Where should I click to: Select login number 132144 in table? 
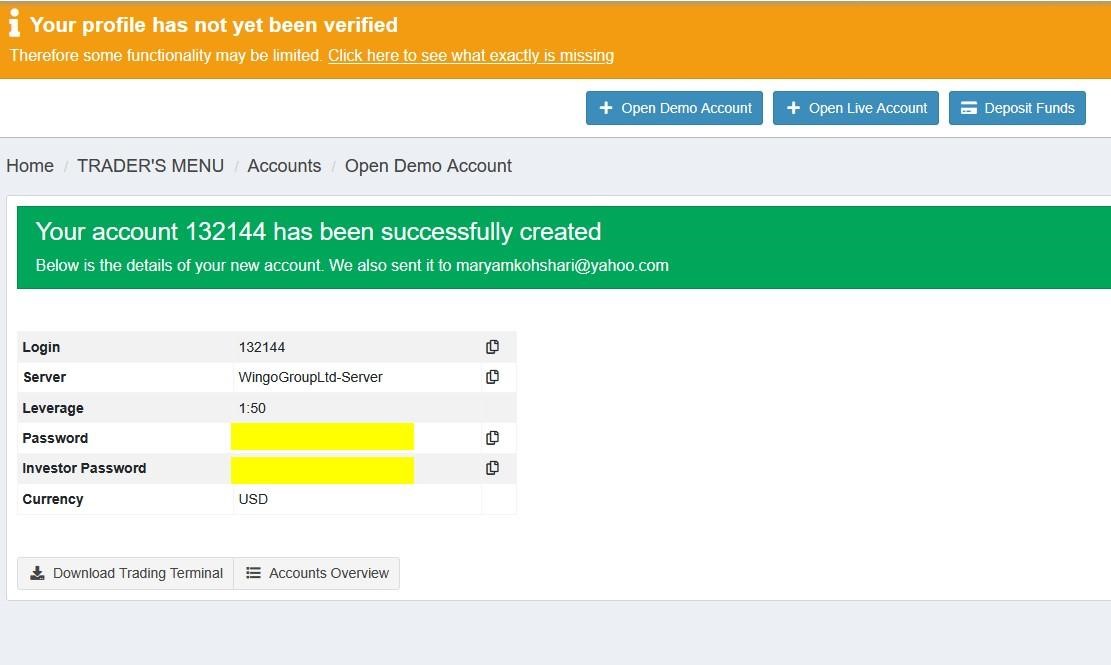tap(261, 347)
